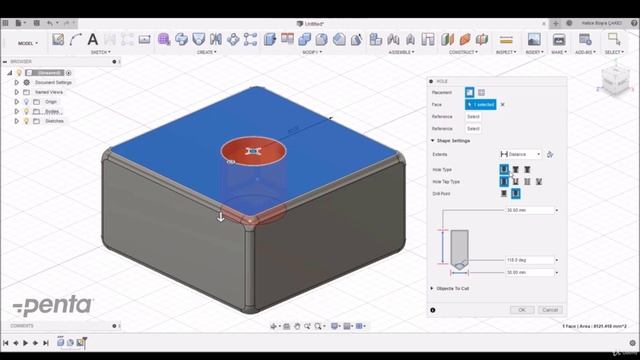Viewport: 640px width, 360px height.
Task: Click the Save icon in top bar
Action: (x=37, y=23)
